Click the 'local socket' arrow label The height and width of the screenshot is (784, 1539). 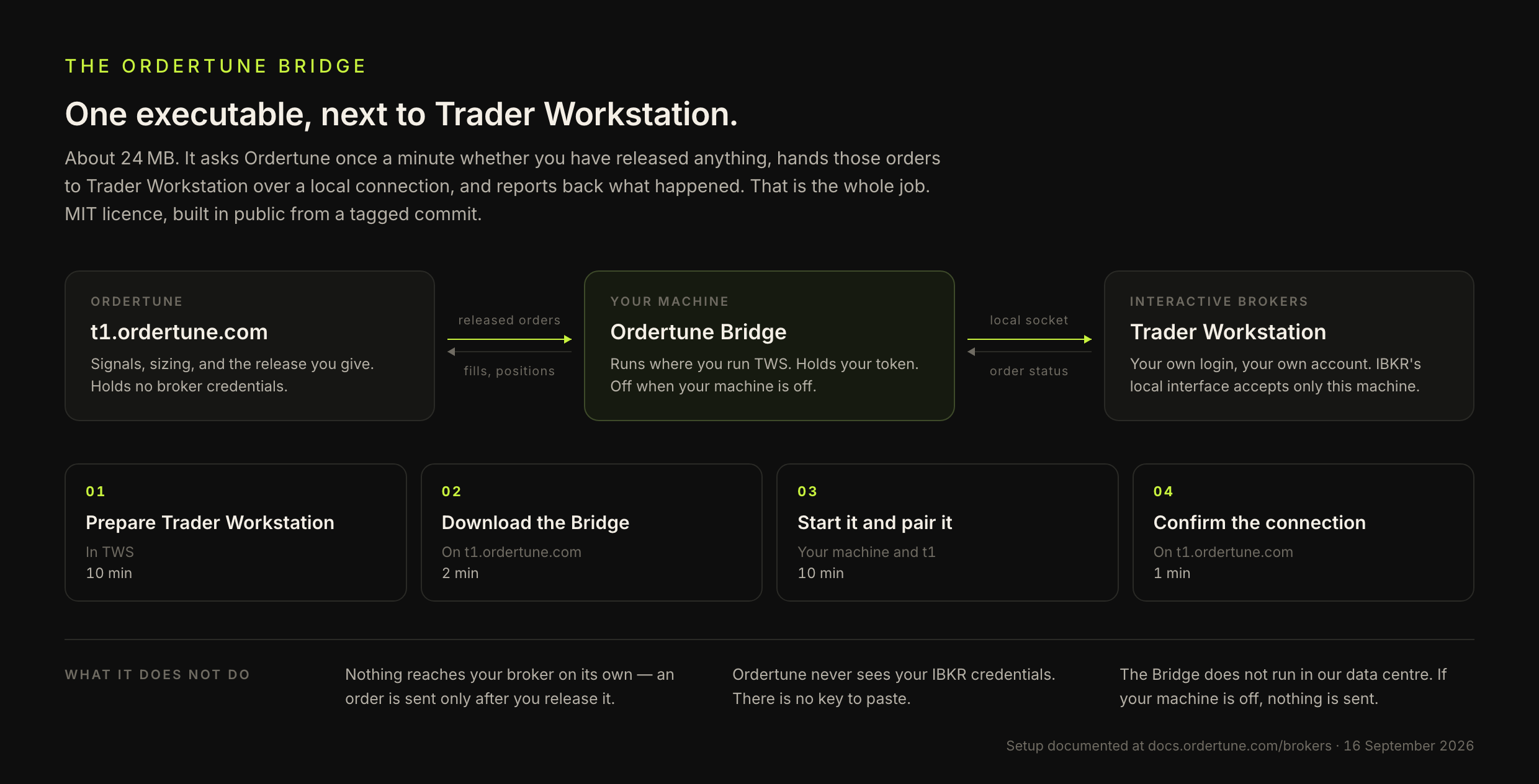point(1029,320)
